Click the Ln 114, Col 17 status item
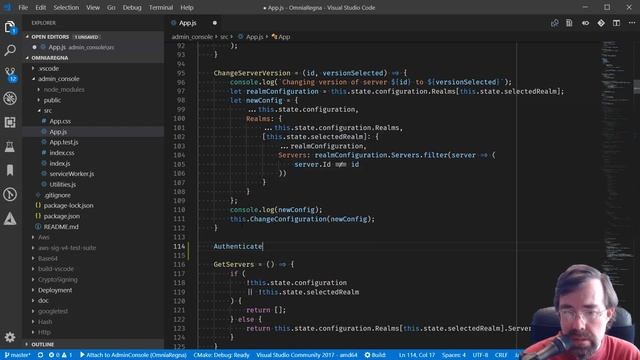640x360 pixels. [x=417, y=355]
